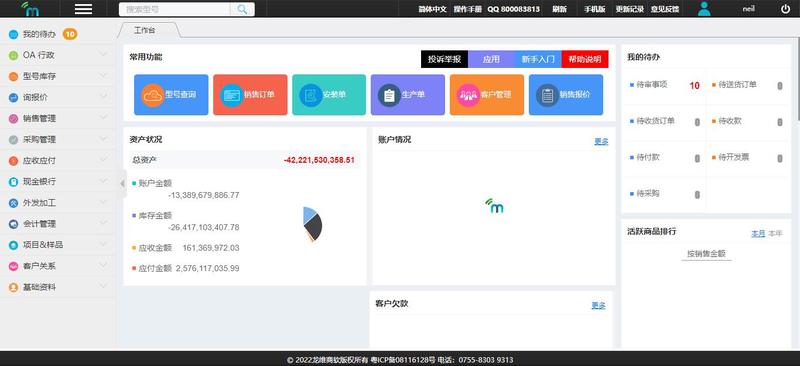The width and height of the screenshot is (800, 366).
Task: Open the 生产单 clipboard icon
Action: pyautogui.click(x=389, y=95)
